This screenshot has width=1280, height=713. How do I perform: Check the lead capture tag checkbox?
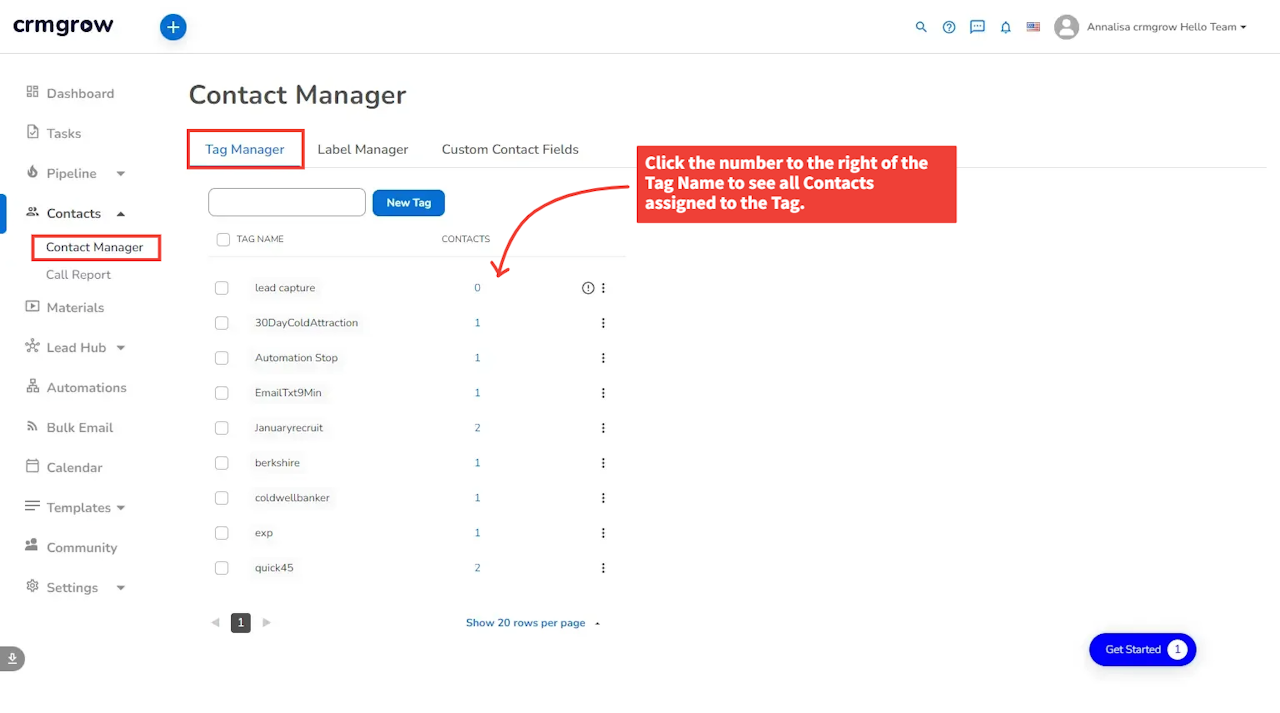pos(222,288)
